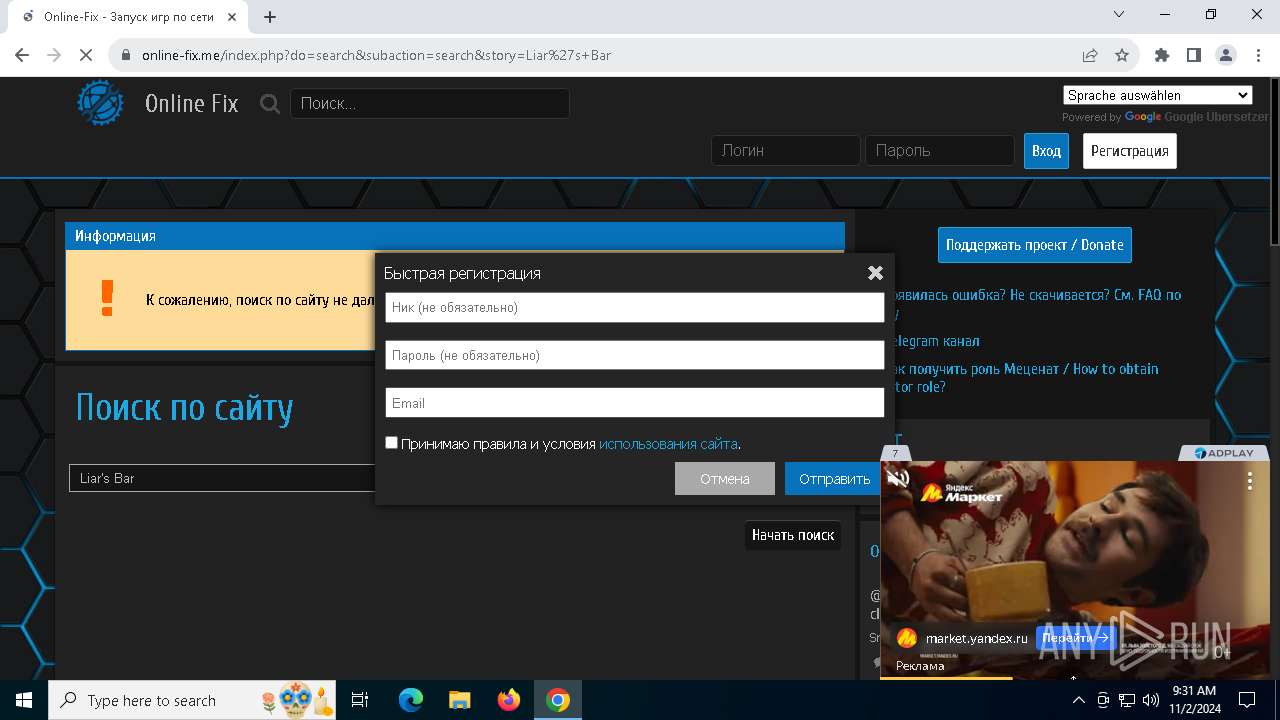Click the Liar's Bar search field

click(x=222, y=478)
